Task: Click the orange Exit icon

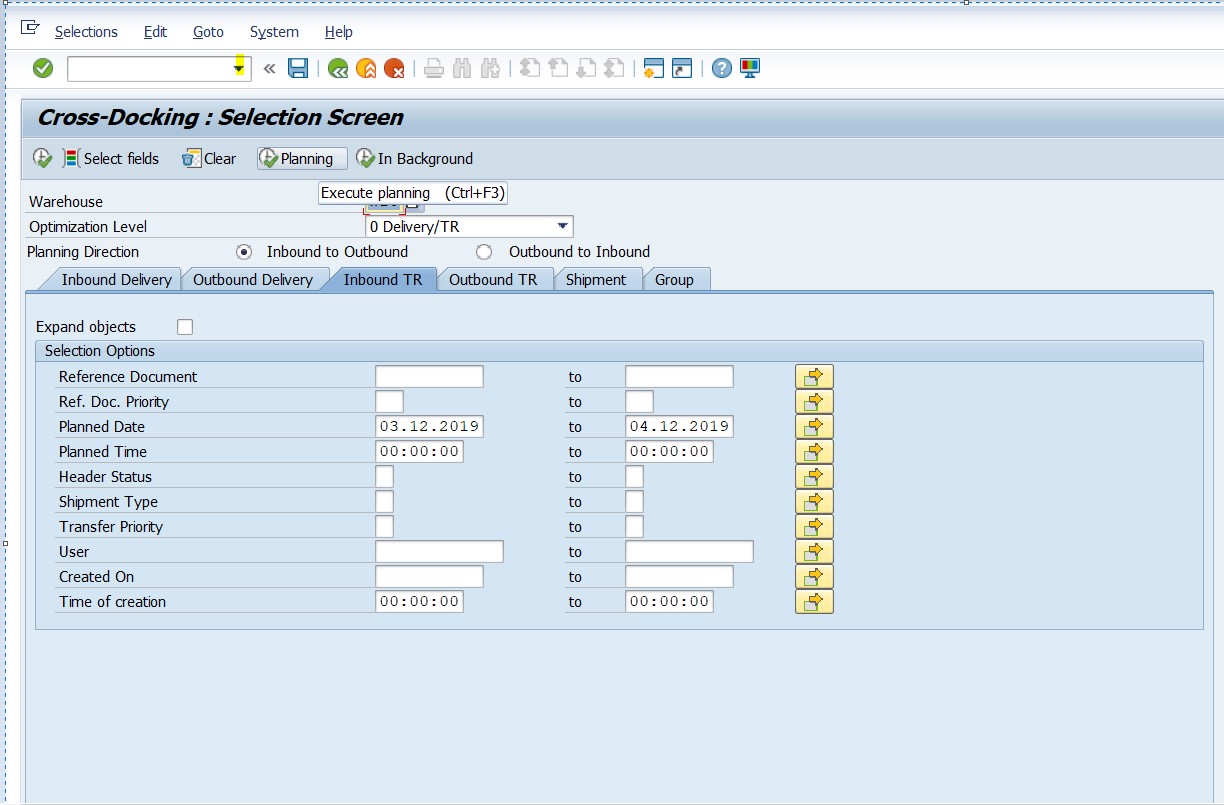Action: pos(366,68)
